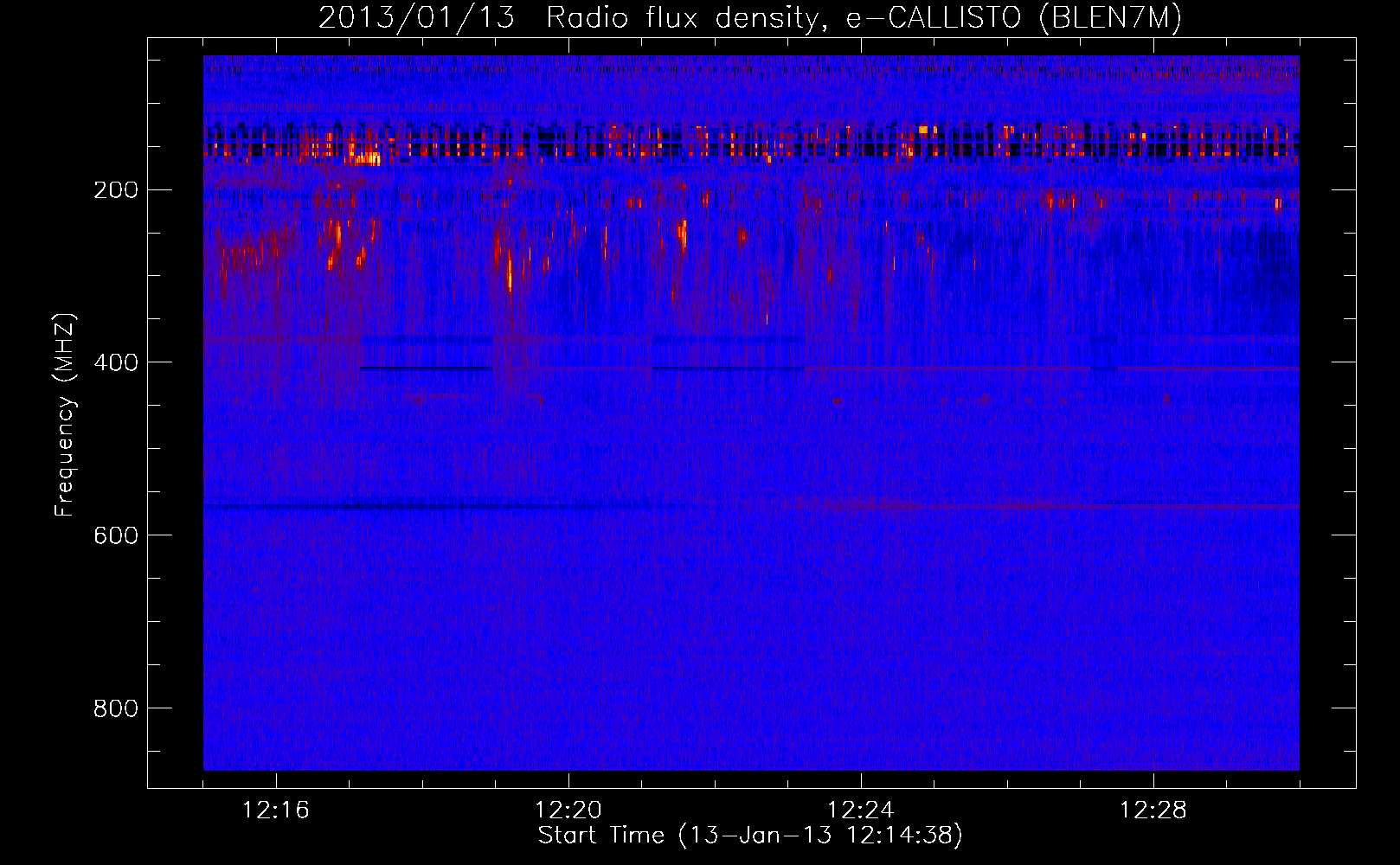Image resolution: width=1400 pixels, height=865 pixels.
Task: Select the "Frequency (MHZ)" y-axis label
Action: tap(65, 415)
